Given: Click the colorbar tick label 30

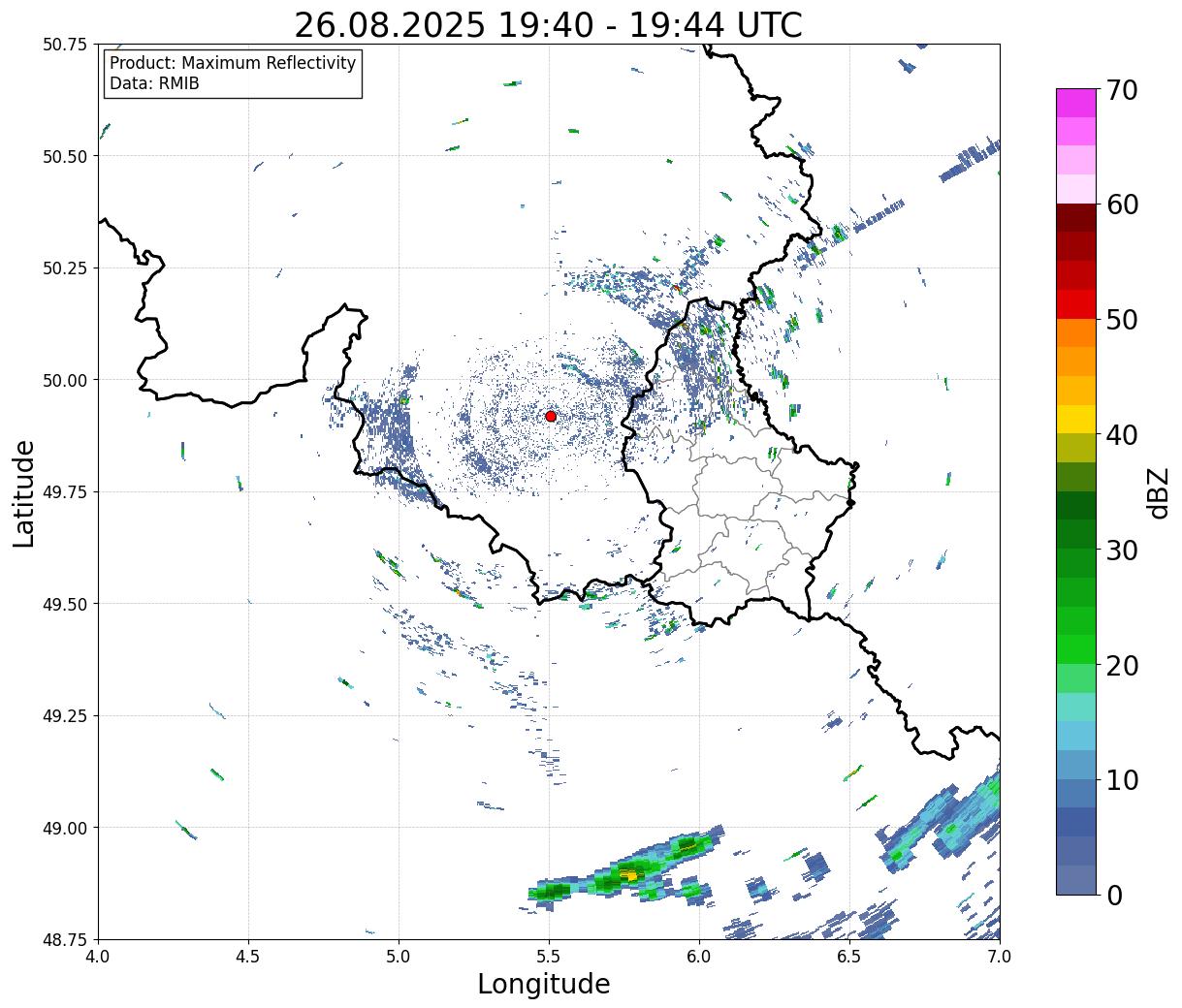Looking at the screenshot, I should (1121, 550).
